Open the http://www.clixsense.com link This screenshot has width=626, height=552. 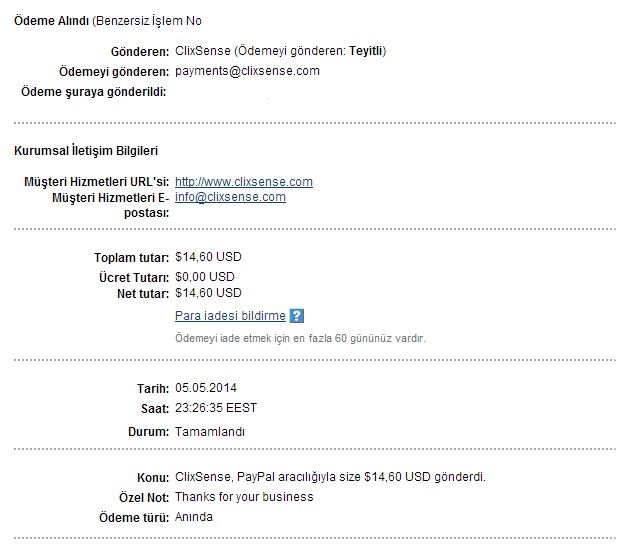coord(244,182)
